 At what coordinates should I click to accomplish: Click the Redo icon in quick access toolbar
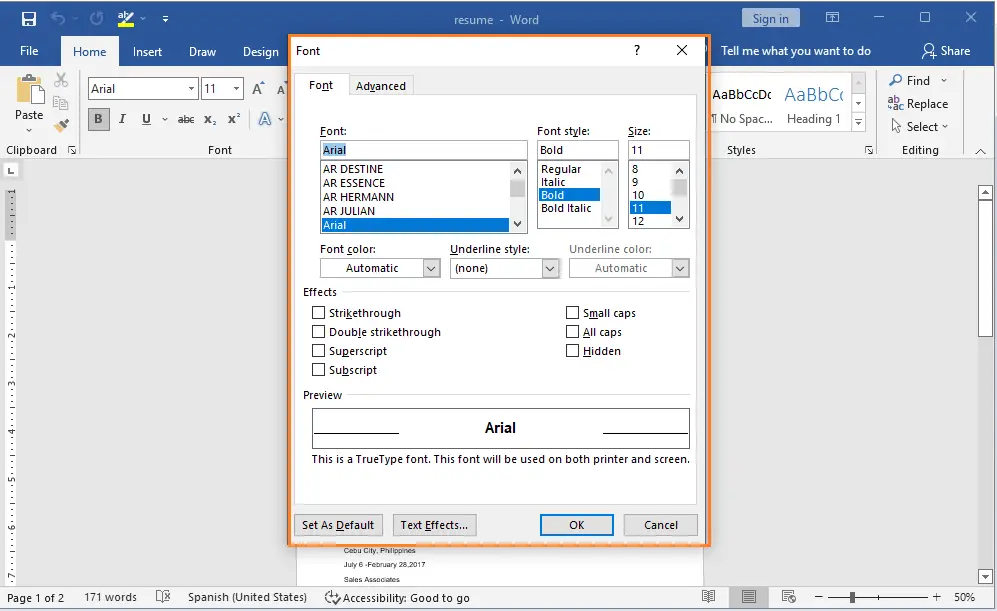pyautogui.click(x=97, y=19)
